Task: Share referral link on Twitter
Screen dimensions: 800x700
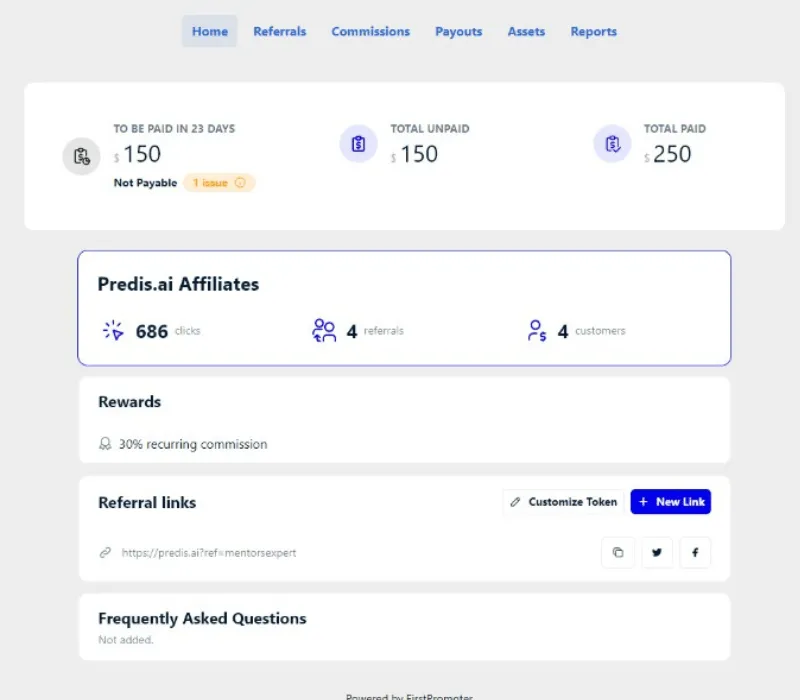Action: (656, 552)
